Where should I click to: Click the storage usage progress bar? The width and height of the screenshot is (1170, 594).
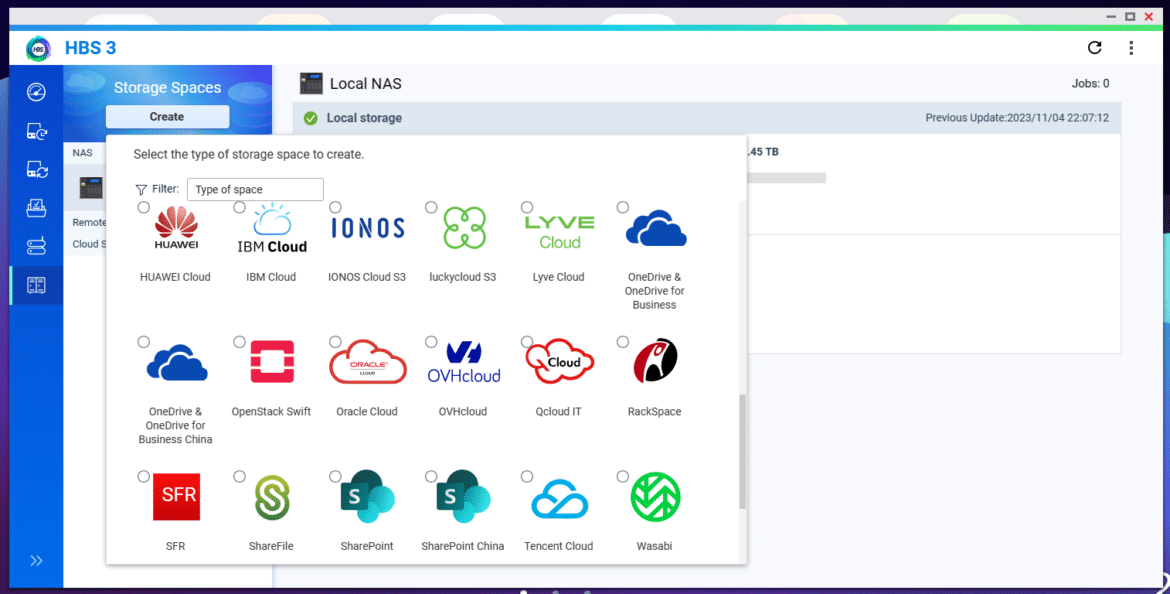tap(786, 178)
